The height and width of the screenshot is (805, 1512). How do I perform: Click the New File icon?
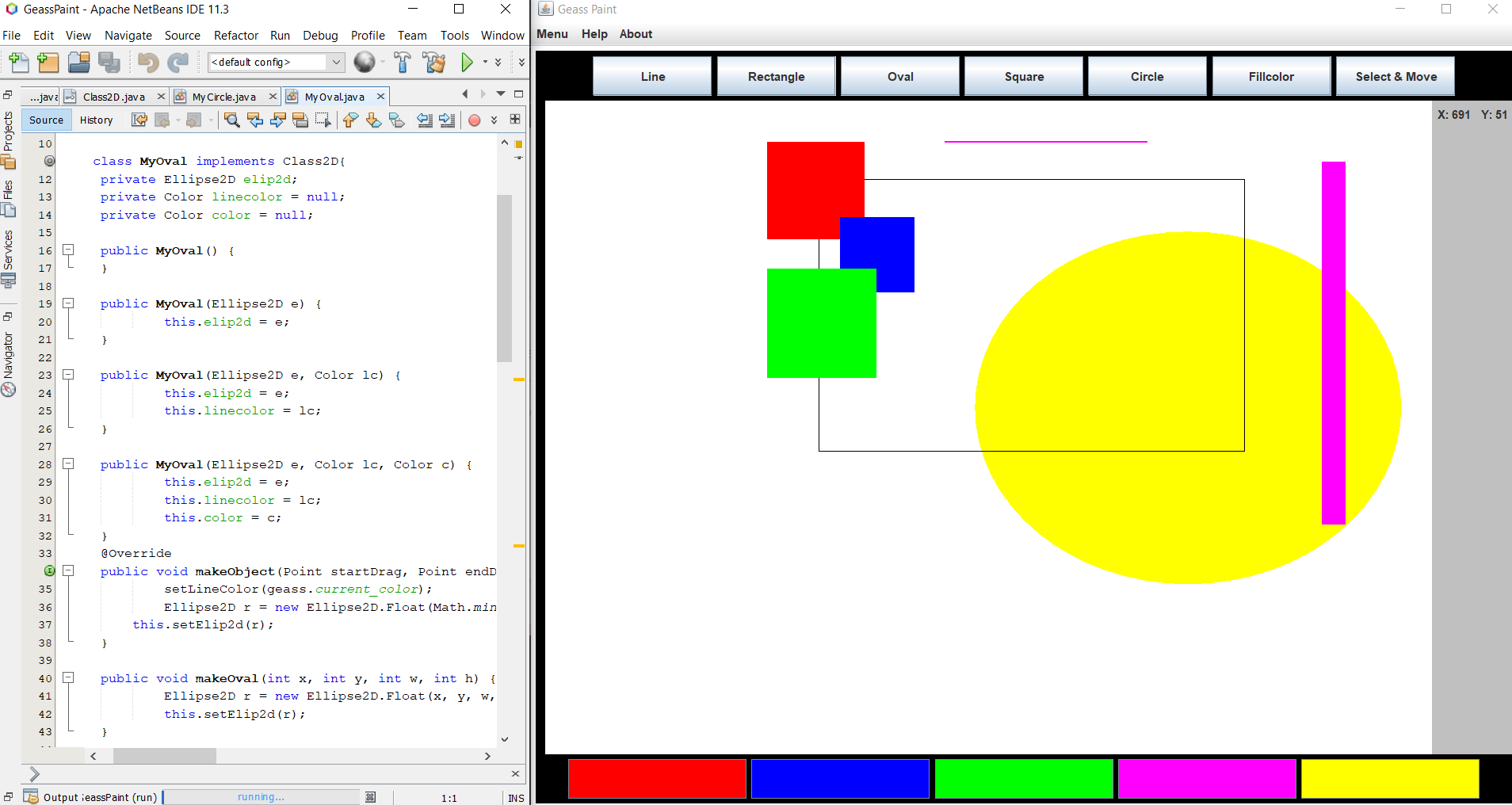click(x=18, y=62)
